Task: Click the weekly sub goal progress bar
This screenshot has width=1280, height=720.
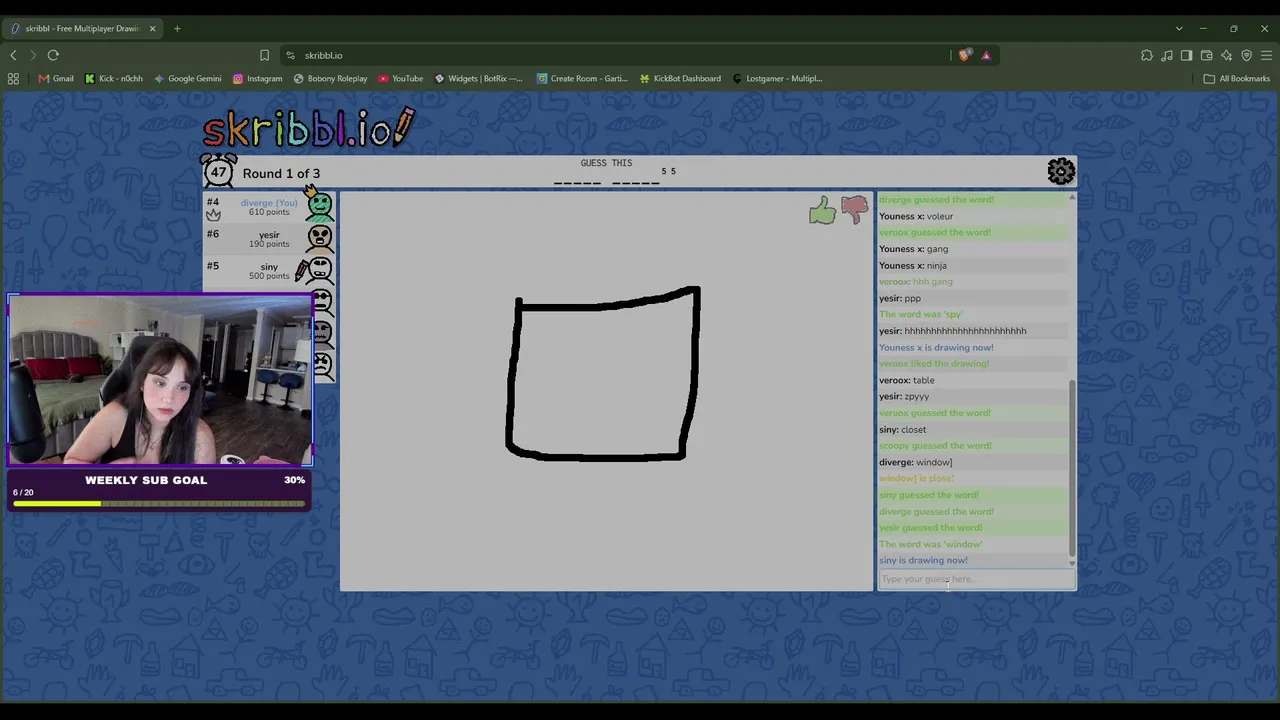Action: click(x=159, y=503)
